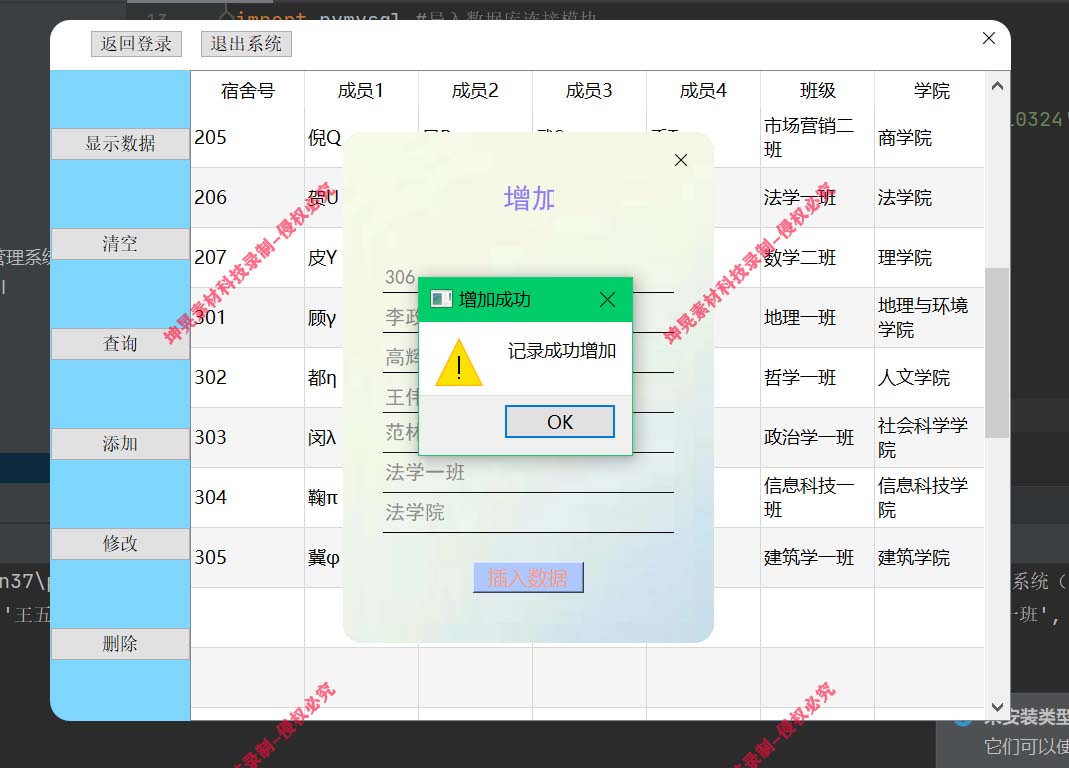Click the 成员1 column header

point(361,90)
